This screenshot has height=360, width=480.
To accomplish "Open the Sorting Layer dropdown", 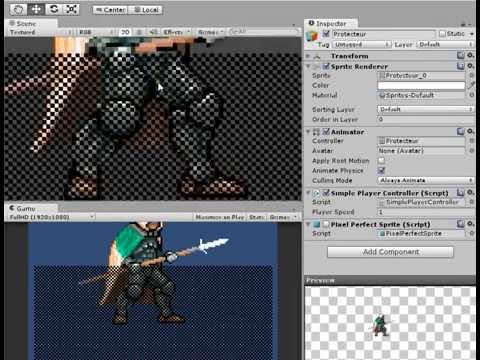I will [426, 109].
